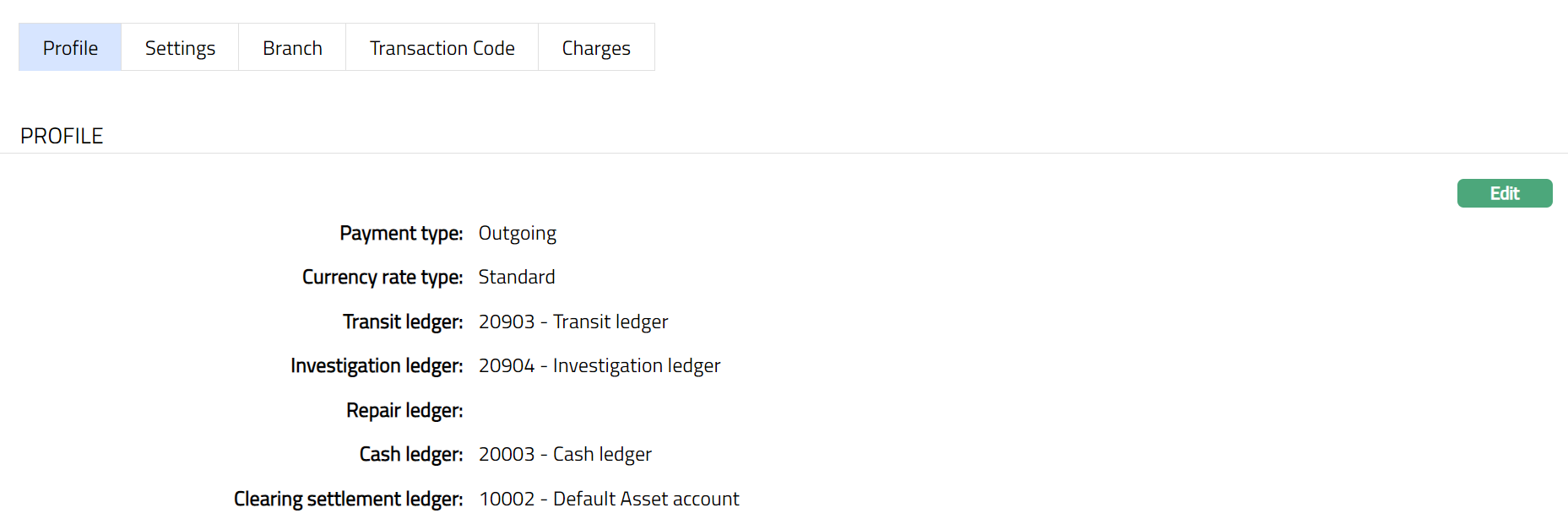Click the Repair ledger label

coord(404,410)
